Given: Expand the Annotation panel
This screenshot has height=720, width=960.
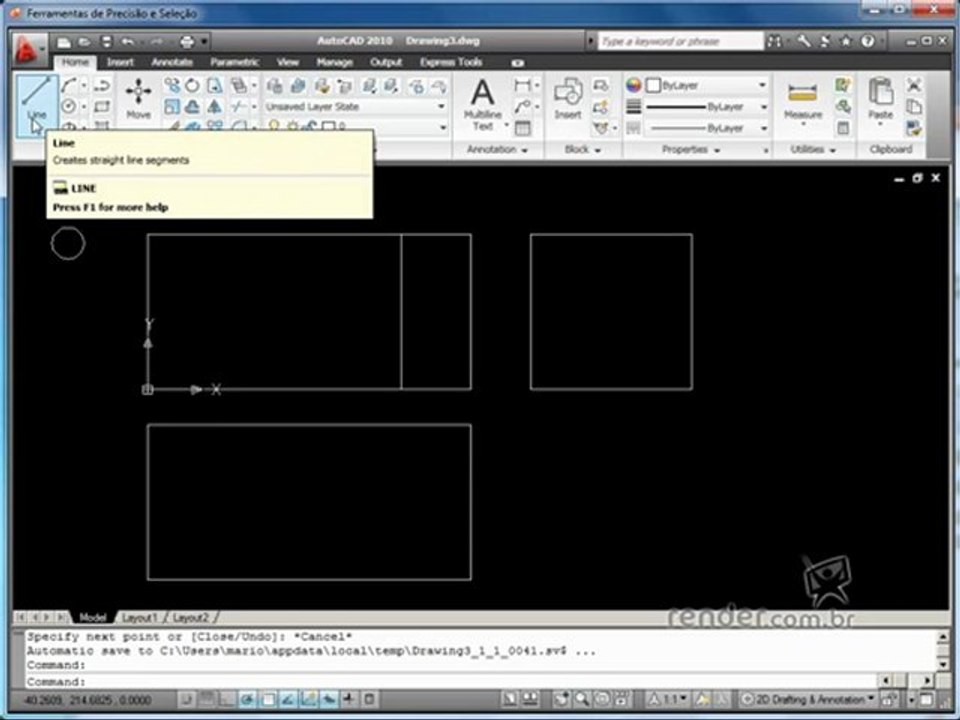Looking at the screenshot, I should click(x=497, y=149).
